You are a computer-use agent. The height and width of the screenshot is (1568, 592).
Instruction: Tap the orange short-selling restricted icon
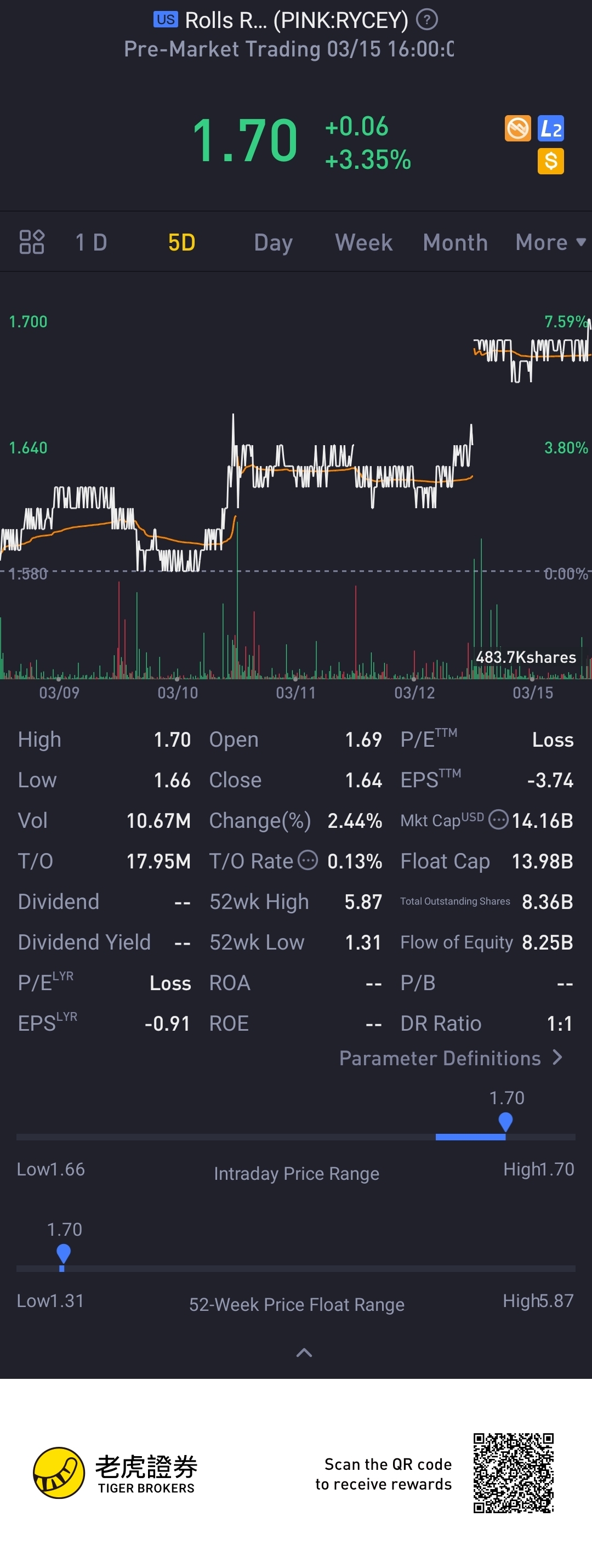[518, 128]
